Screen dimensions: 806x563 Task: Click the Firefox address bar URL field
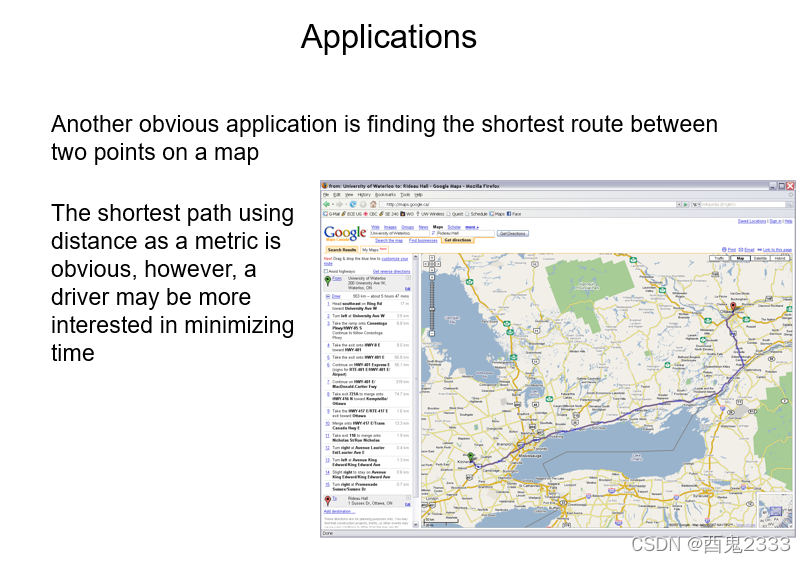[x=528, y=204]
